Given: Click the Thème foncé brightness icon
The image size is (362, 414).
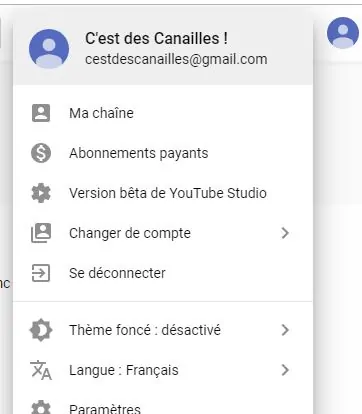Looking at the screenshot, I should [41, 330].
